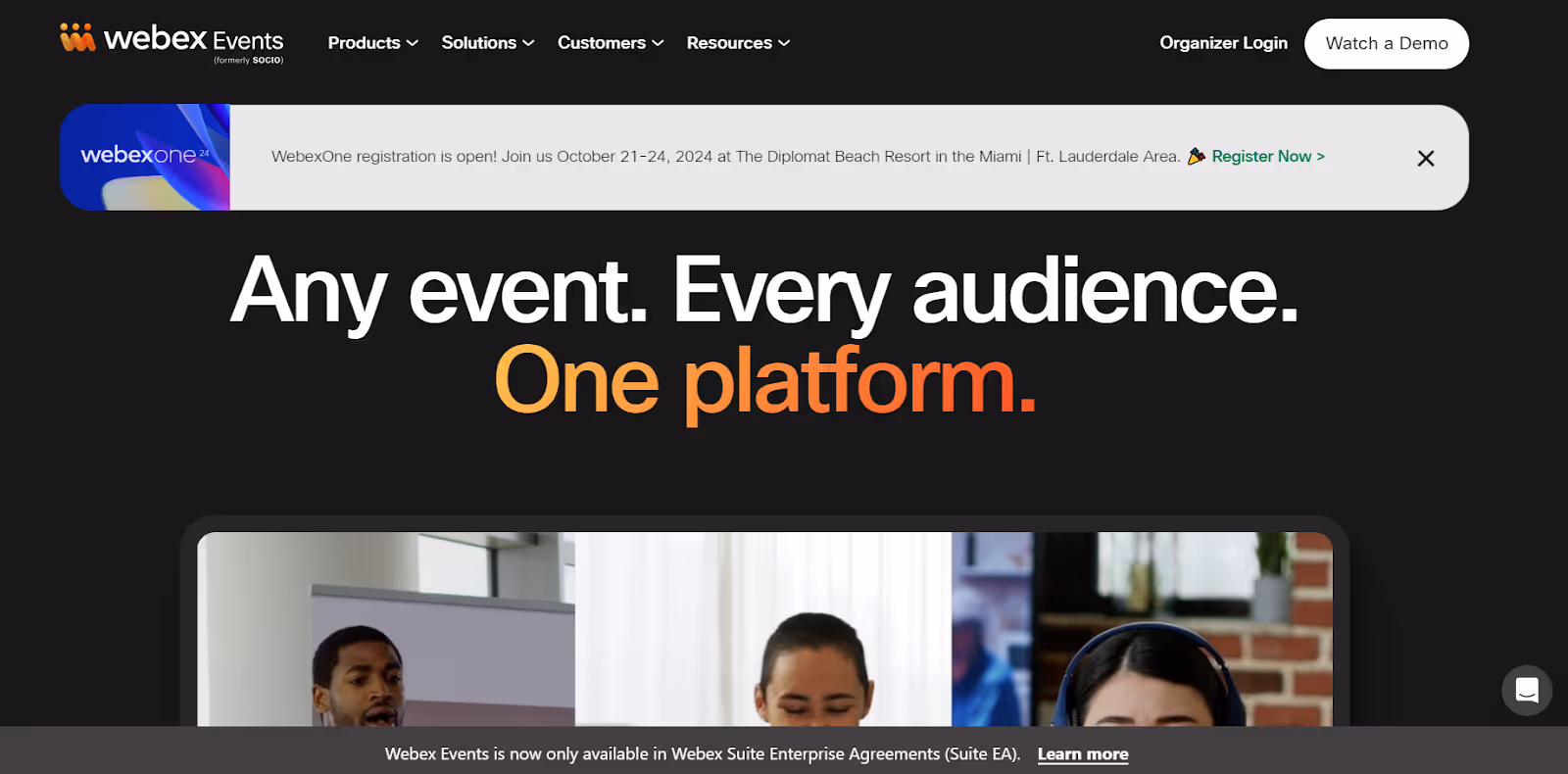Open the Products menu label
Screen dimensions: 1568x774
coord(364,43)
